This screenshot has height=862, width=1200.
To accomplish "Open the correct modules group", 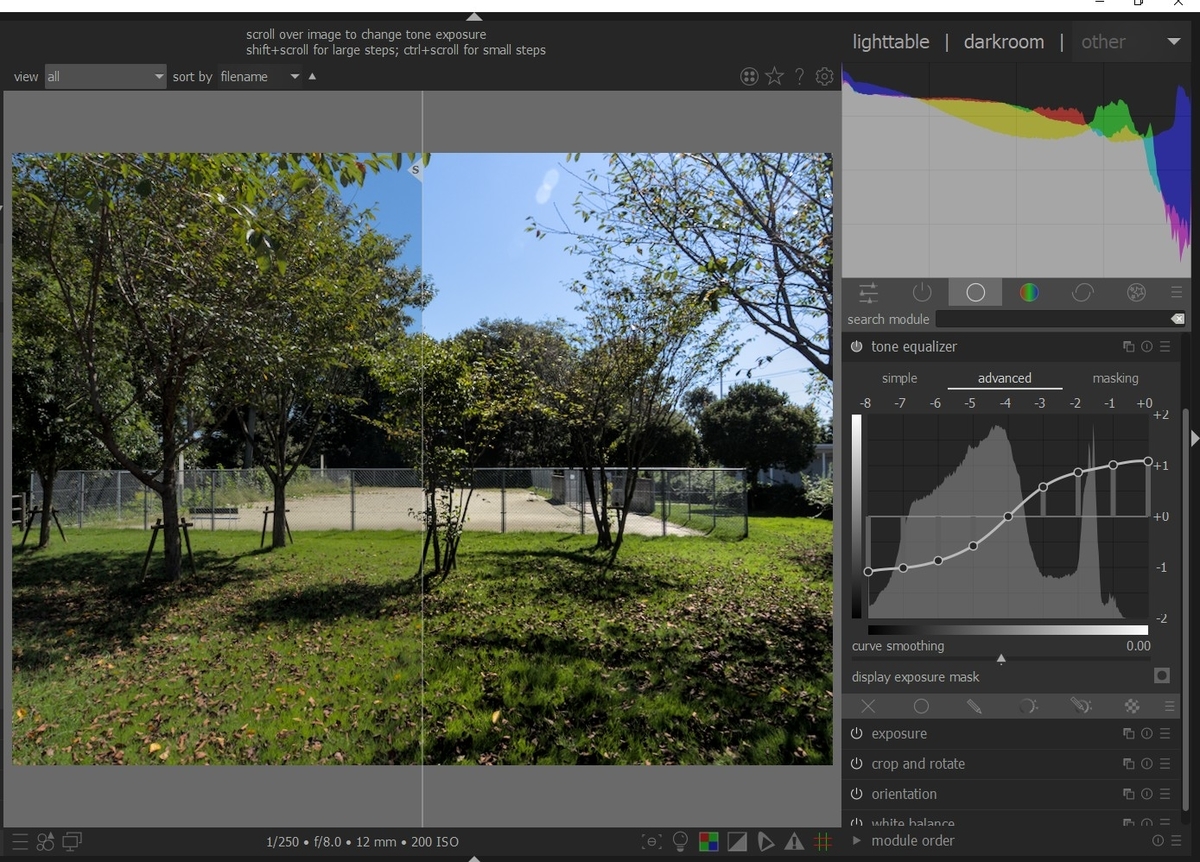I will [x=1082, y=292].
